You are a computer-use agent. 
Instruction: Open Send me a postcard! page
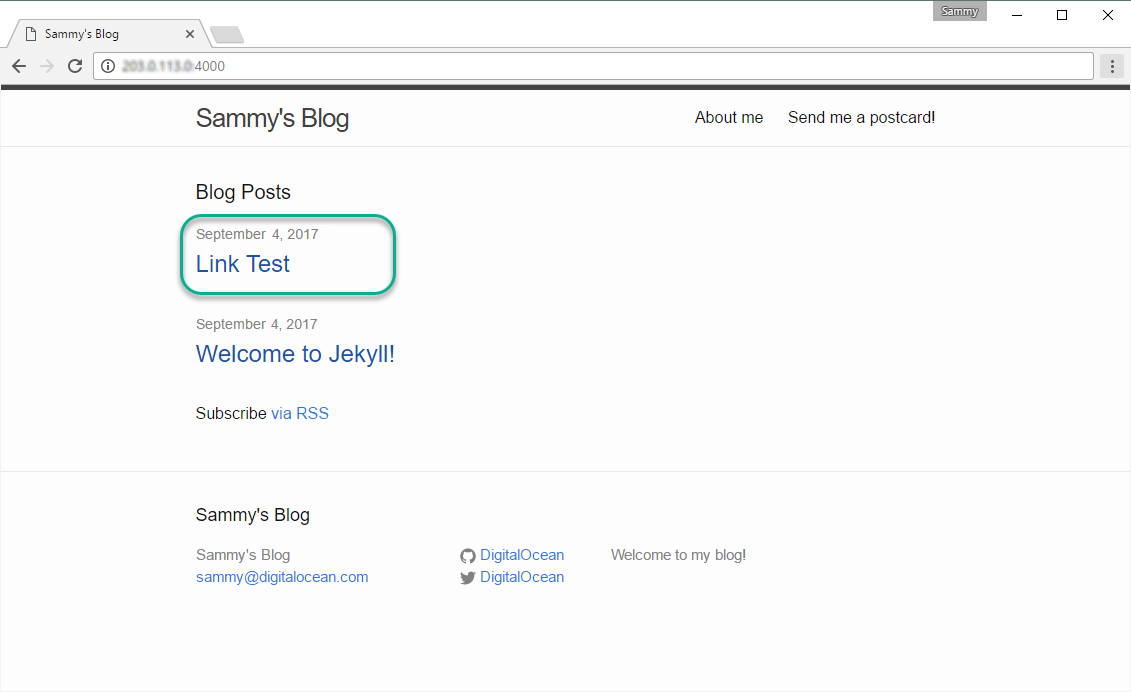(861, 118)
